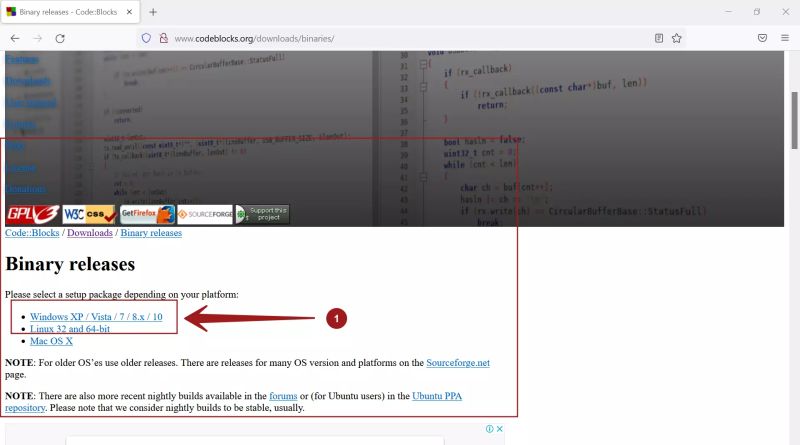Open the Ubuntu PPA repository link

[437, 396]
